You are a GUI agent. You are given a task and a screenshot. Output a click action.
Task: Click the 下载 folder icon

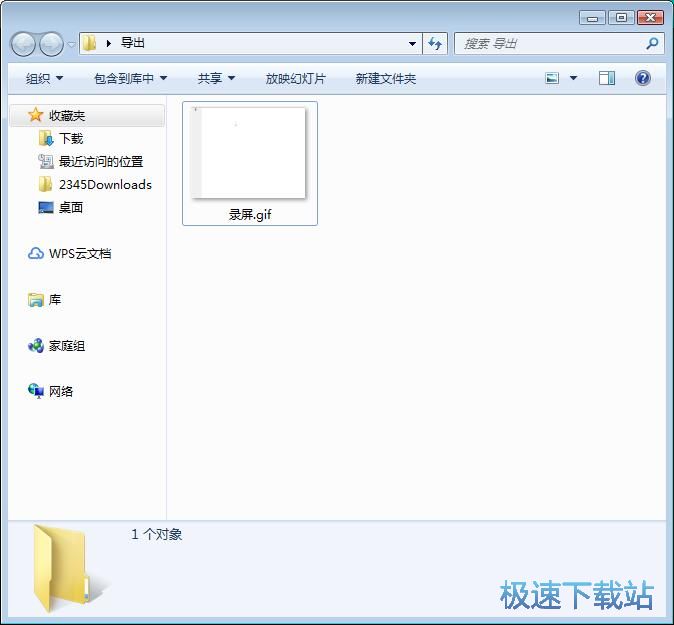[x=46, y=138]
